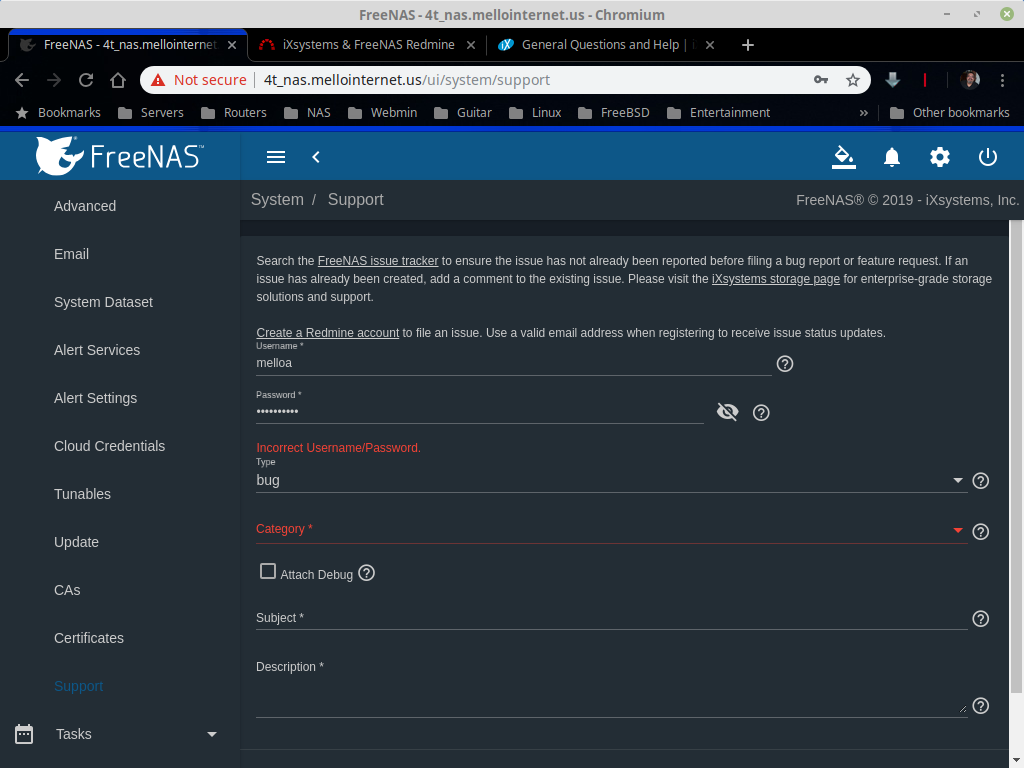Close the General Questions and Help tab
The width and height of the screenshot is (1024, 768).
click(710, 44)
